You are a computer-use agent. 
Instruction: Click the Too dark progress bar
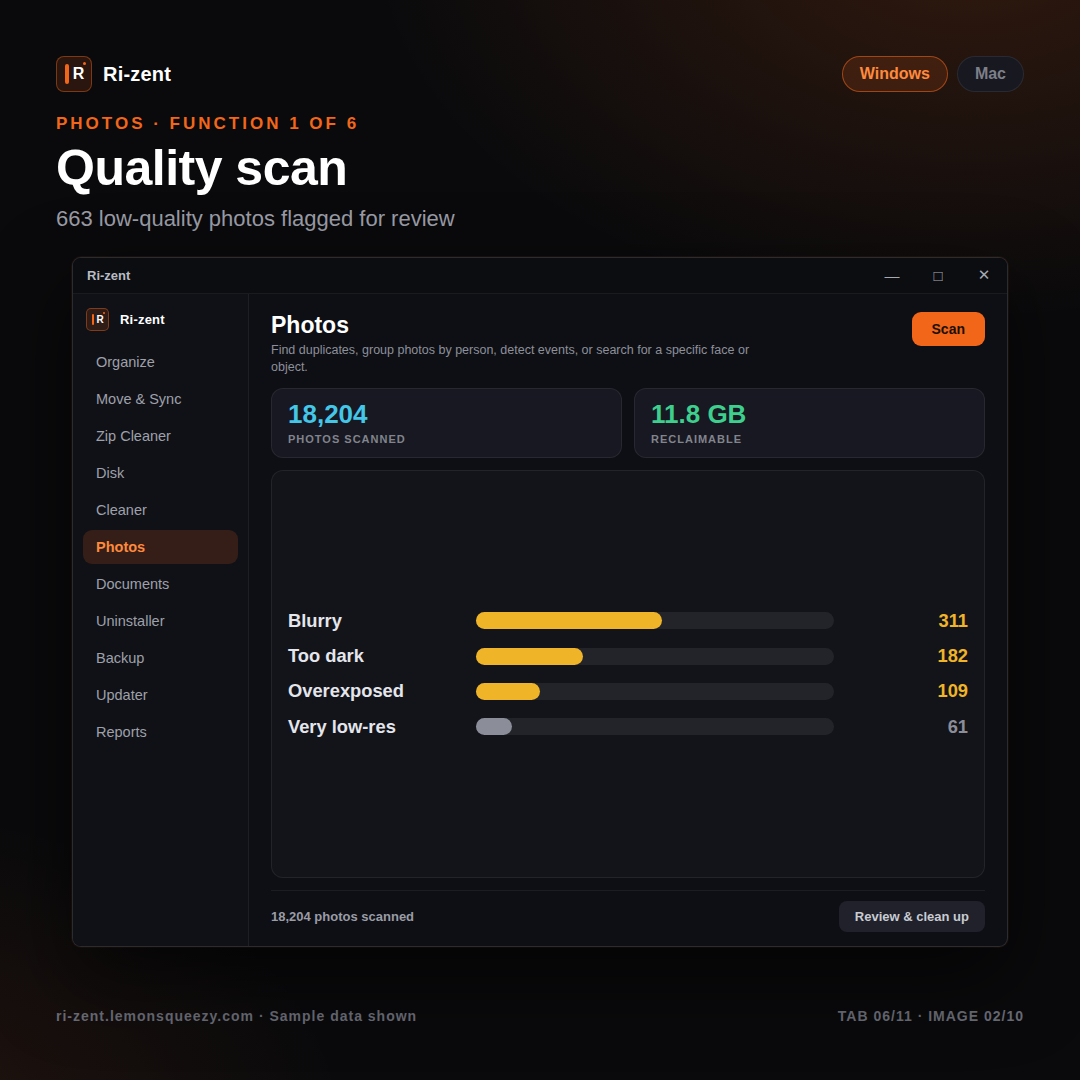[654, 656]
